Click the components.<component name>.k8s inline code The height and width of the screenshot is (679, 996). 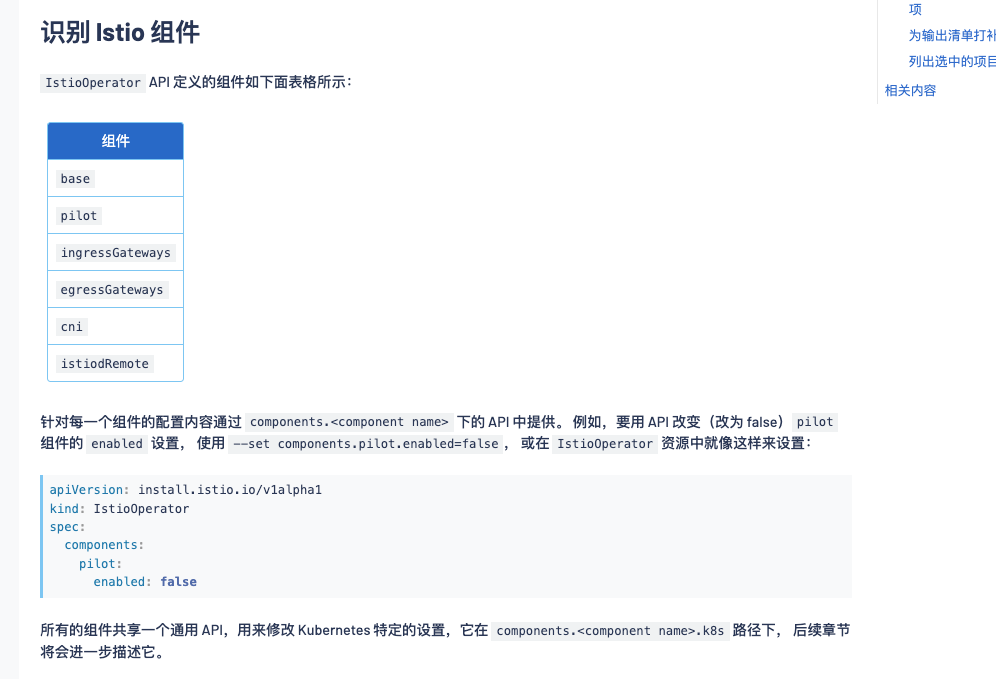(x=610, y=631)
